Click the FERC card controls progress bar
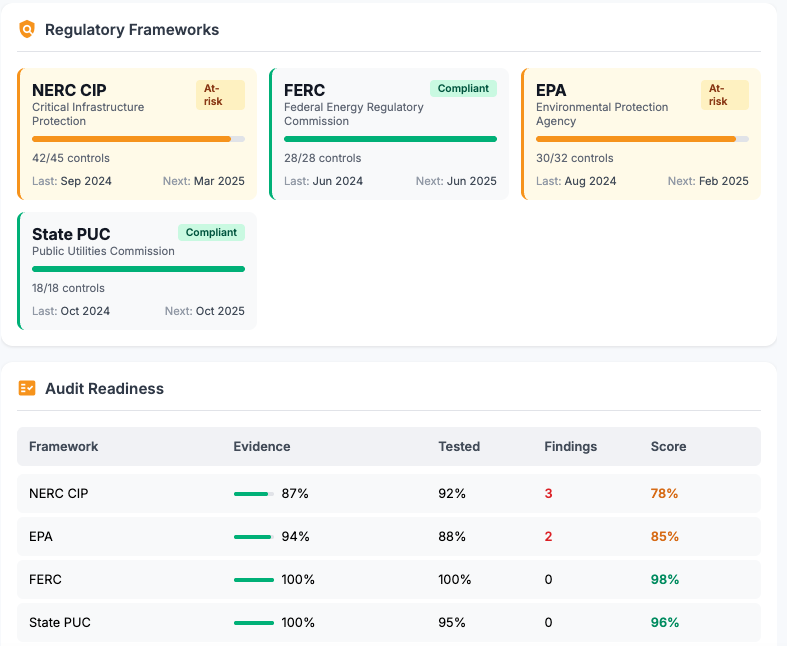 390,139
